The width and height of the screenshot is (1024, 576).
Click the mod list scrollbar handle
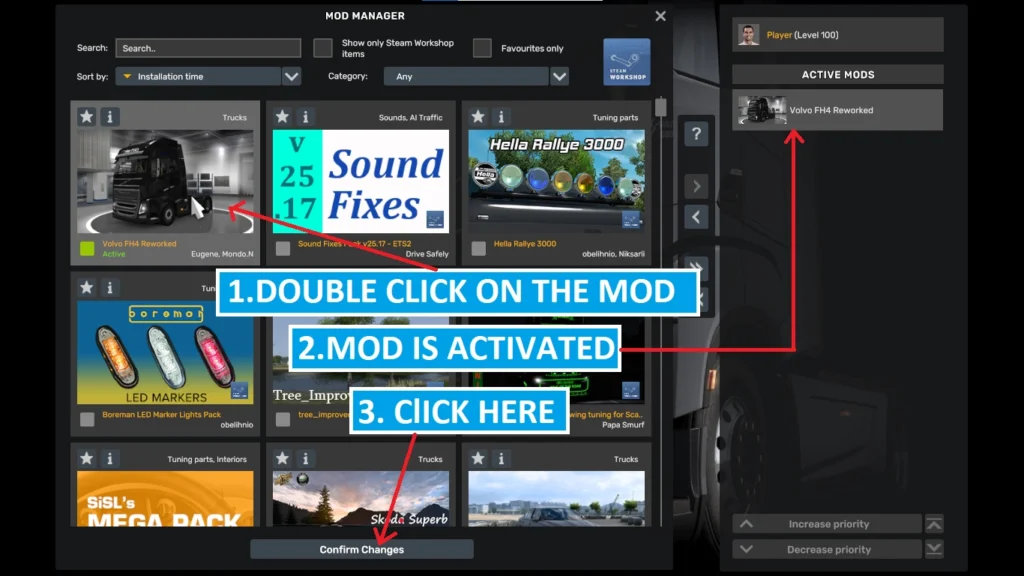pyautogui.click(x=660, y=107)
